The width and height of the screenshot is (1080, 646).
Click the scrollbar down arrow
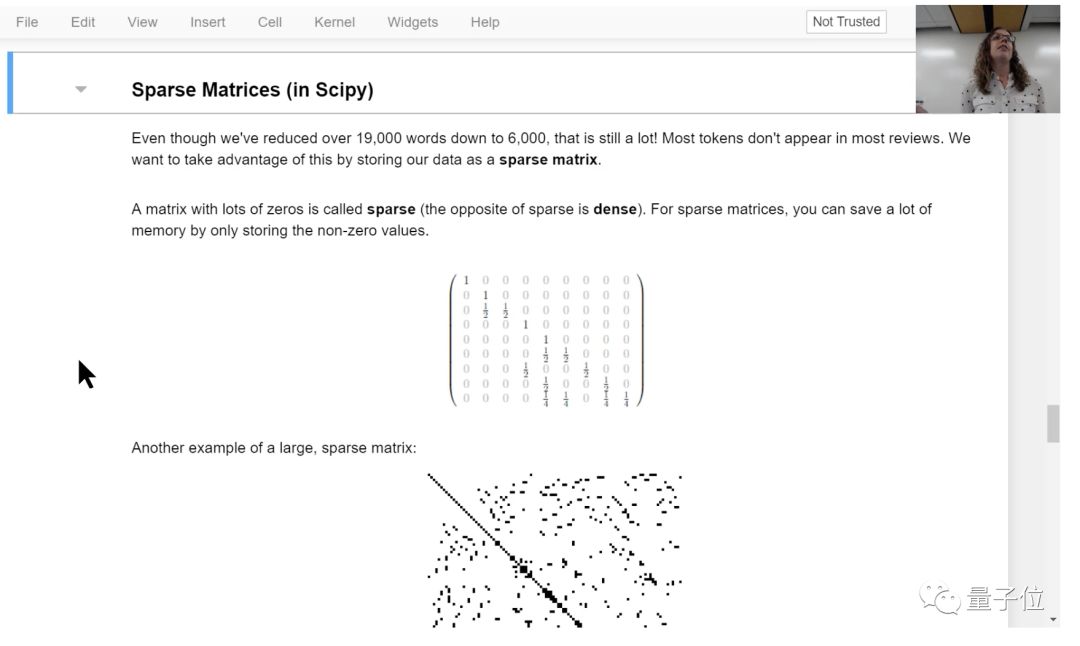1052,620
